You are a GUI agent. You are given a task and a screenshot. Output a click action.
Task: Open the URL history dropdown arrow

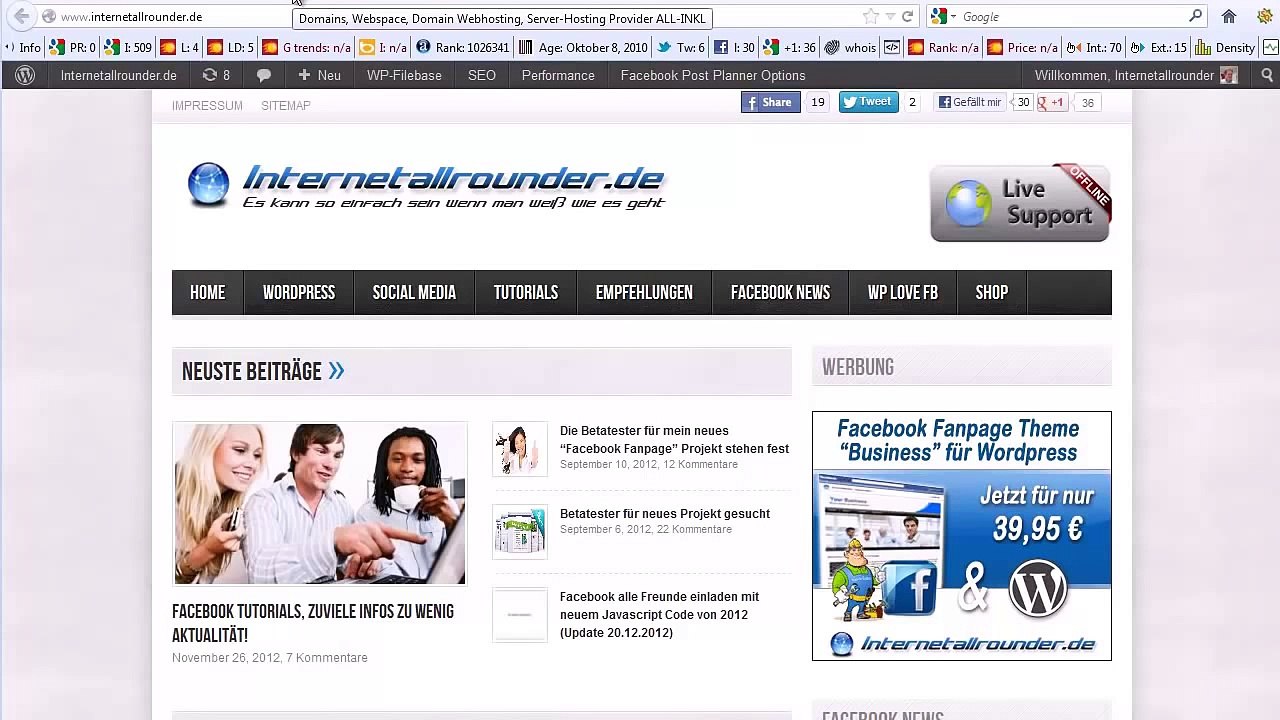coord(890,17)
